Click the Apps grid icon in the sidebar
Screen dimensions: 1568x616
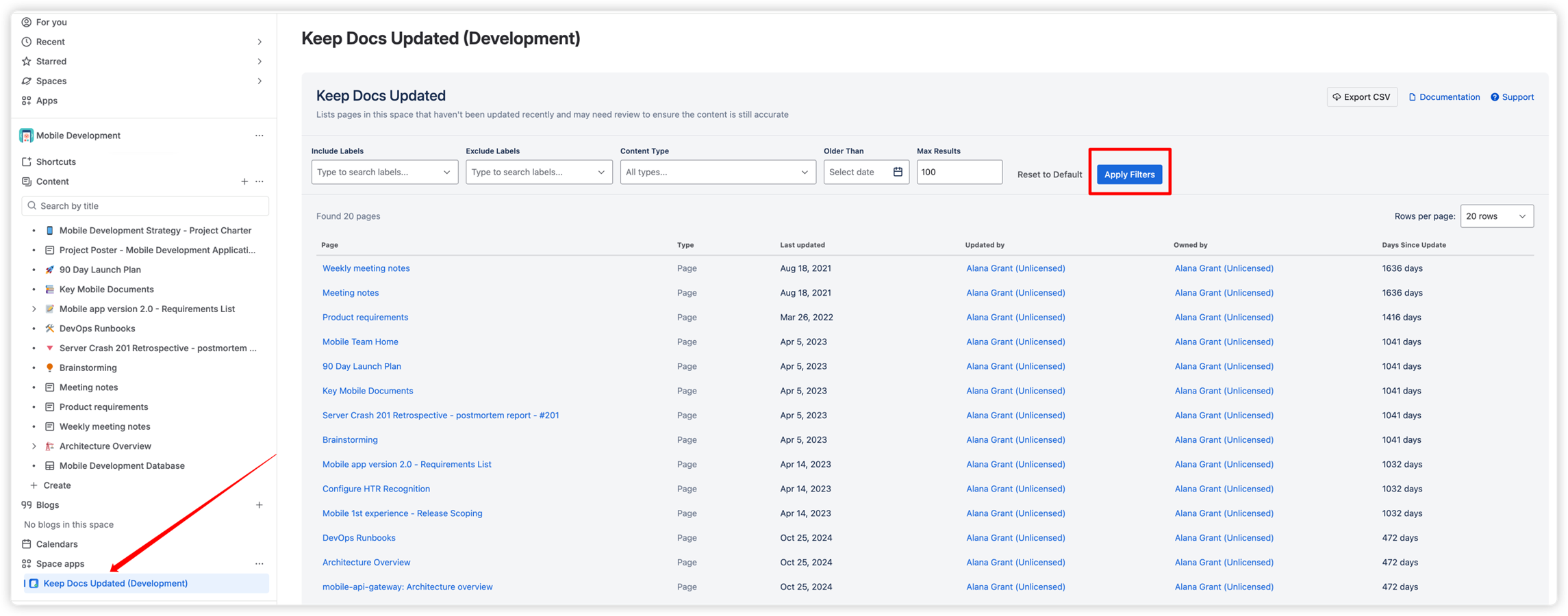(26, 100)
